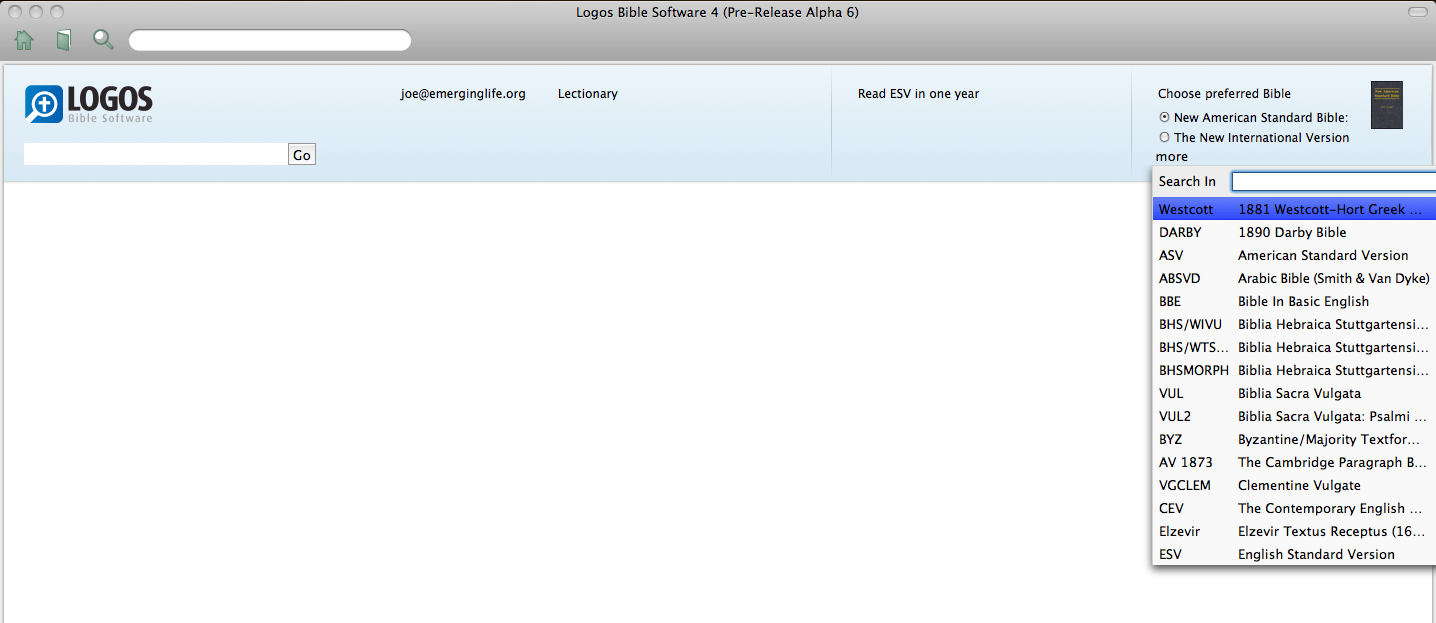Choose VGCLEM Clementine Vulgate
Screen dimensions: 1436x623
[1294, 485]
